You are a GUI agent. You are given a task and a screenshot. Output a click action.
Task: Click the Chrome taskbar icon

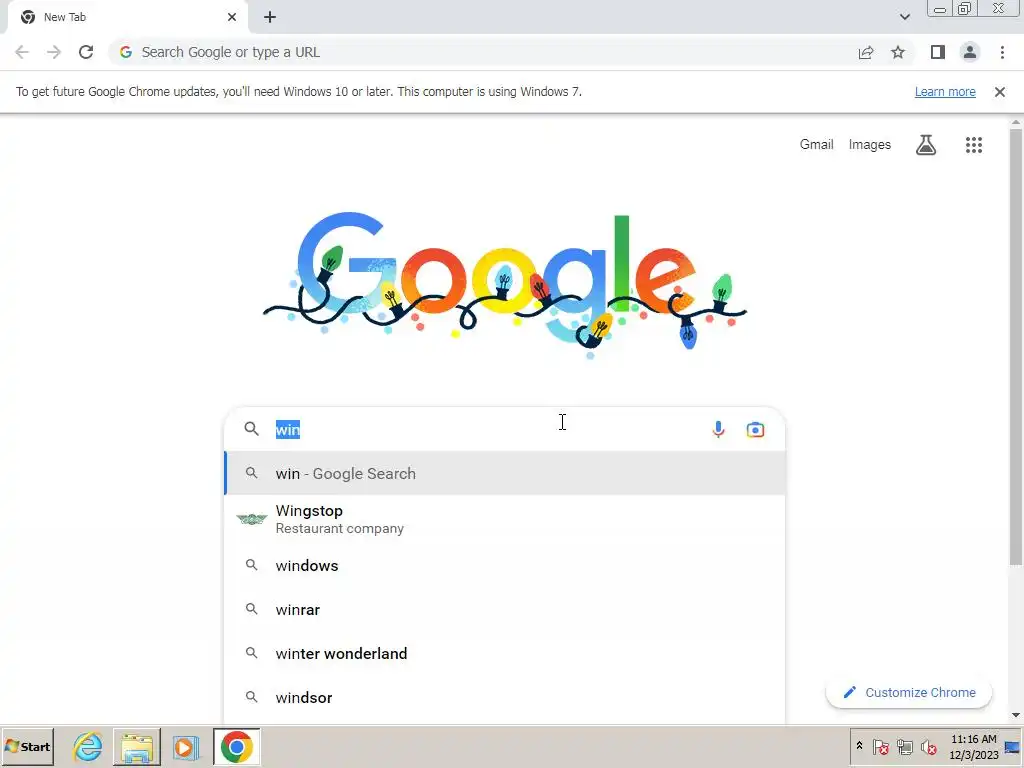coord(236,746)
